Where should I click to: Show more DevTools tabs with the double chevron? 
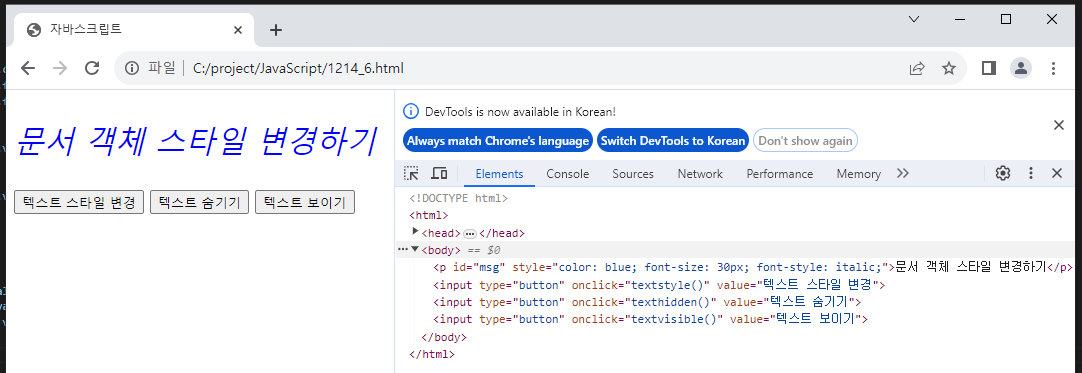pos(903,173)
